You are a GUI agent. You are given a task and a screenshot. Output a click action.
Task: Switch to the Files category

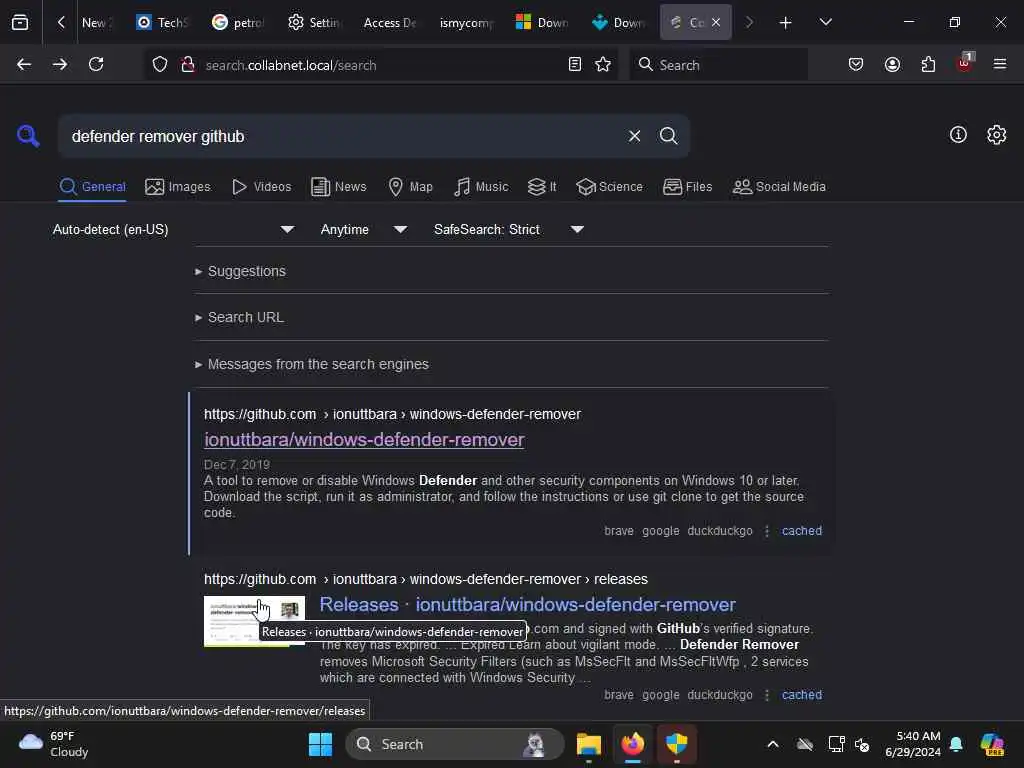[x=687, y=187]
